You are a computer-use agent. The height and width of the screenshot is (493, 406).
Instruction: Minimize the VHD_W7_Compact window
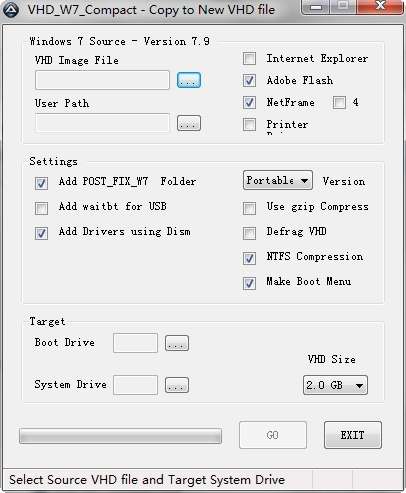(316, 7)
